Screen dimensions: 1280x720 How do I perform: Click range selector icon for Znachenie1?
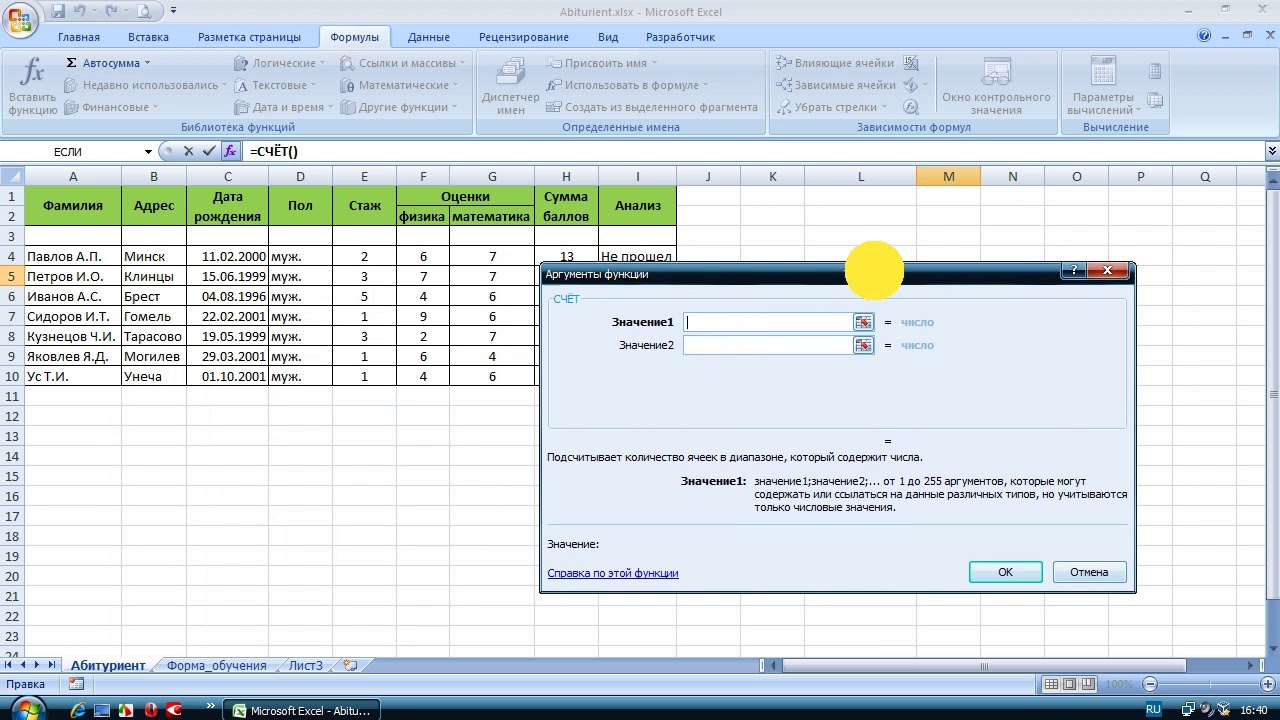pos(863,322)
